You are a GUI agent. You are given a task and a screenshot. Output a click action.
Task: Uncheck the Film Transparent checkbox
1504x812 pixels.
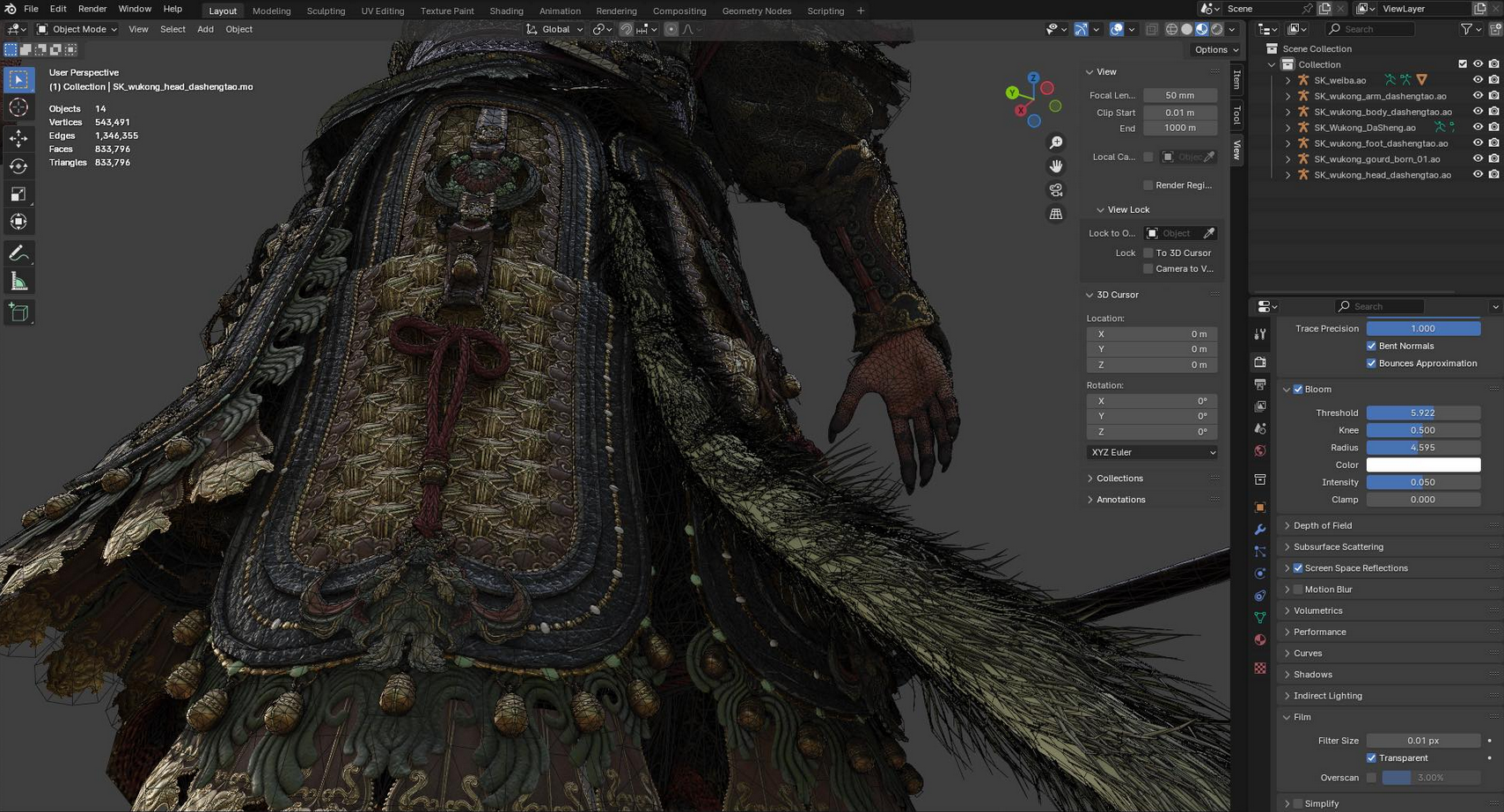pos(1371,758)
